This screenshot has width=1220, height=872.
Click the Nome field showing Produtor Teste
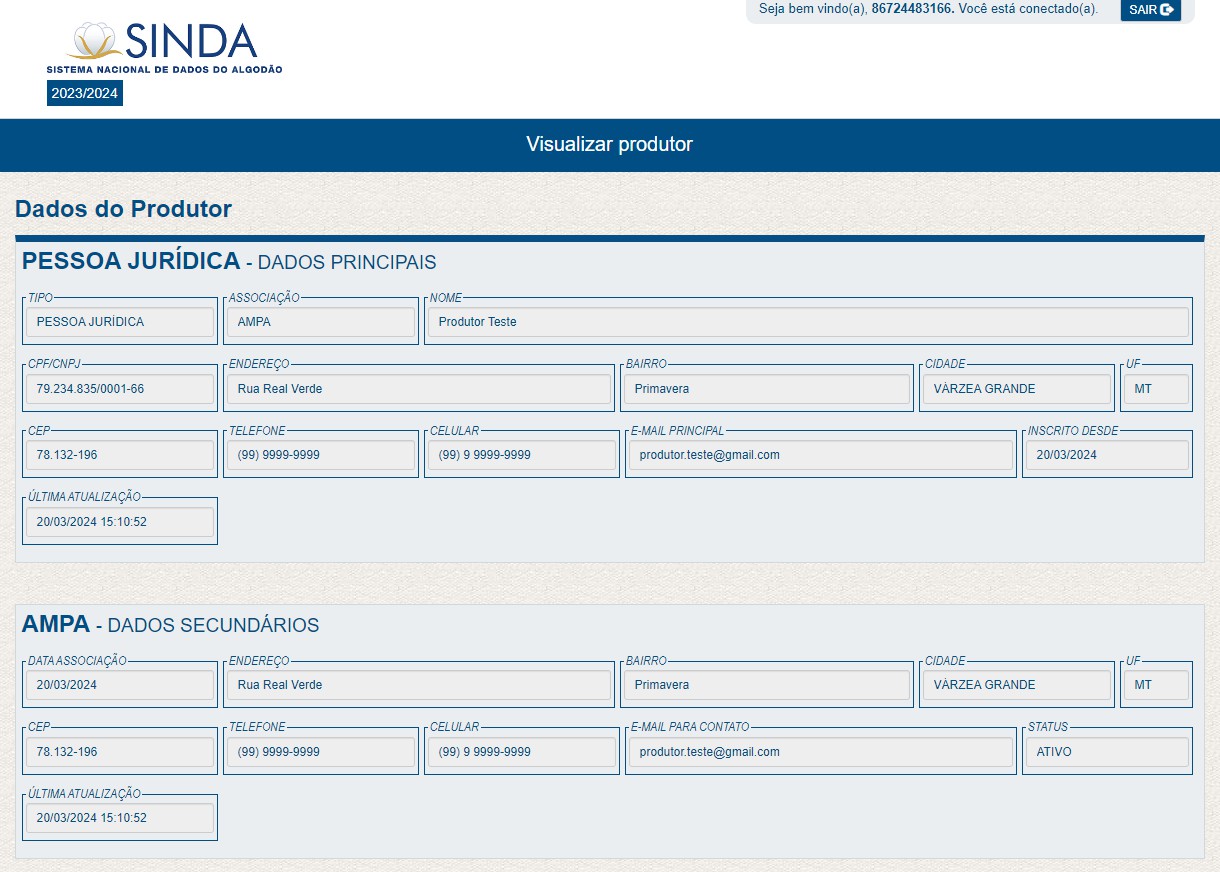pos(807,322)
